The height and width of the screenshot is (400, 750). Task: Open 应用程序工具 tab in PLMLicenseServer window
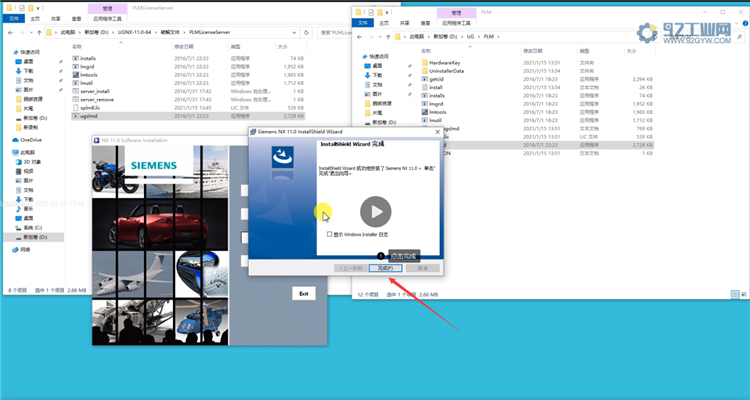[107, 19]
